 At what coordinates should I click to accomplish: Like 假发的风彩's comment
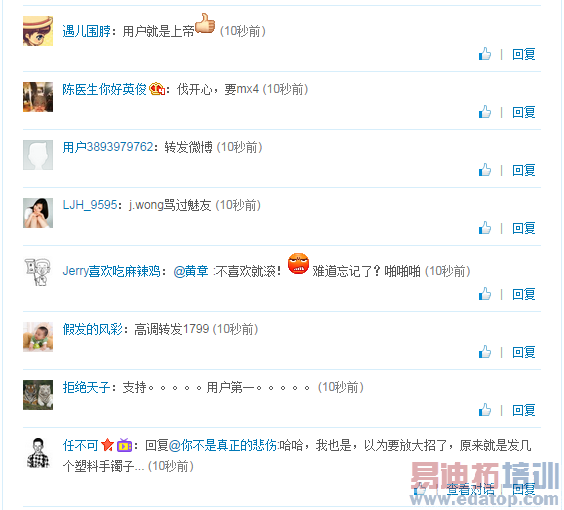(485, 352)
